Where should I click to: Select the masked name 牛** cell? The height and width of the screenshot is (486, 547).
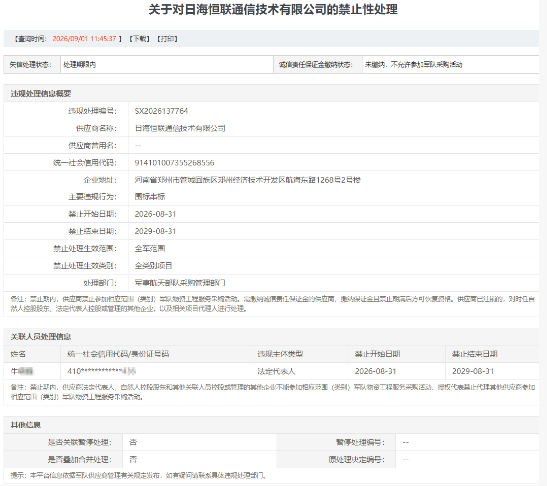22,371
